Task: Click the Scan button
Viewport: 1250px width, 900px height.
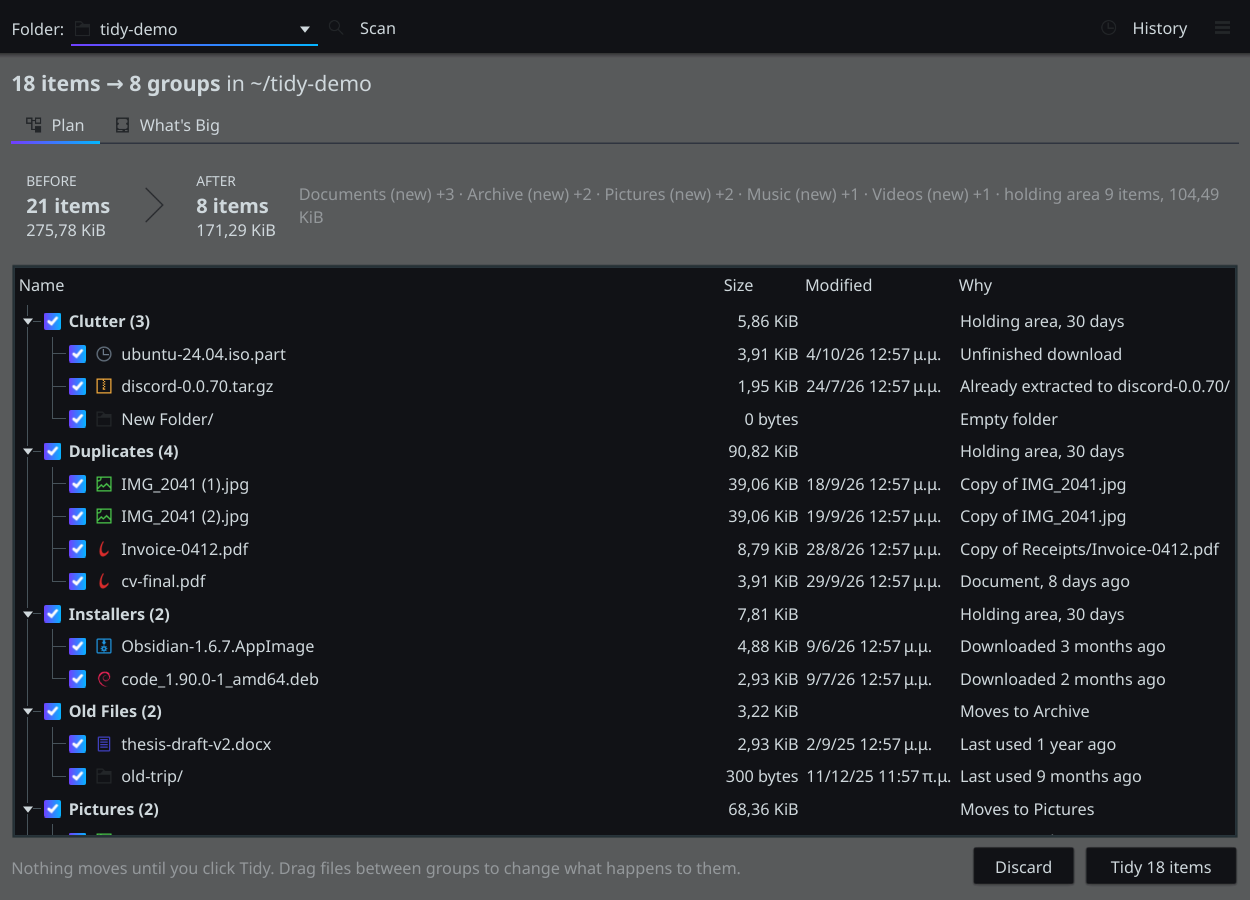Action: (x=364, y=28)
